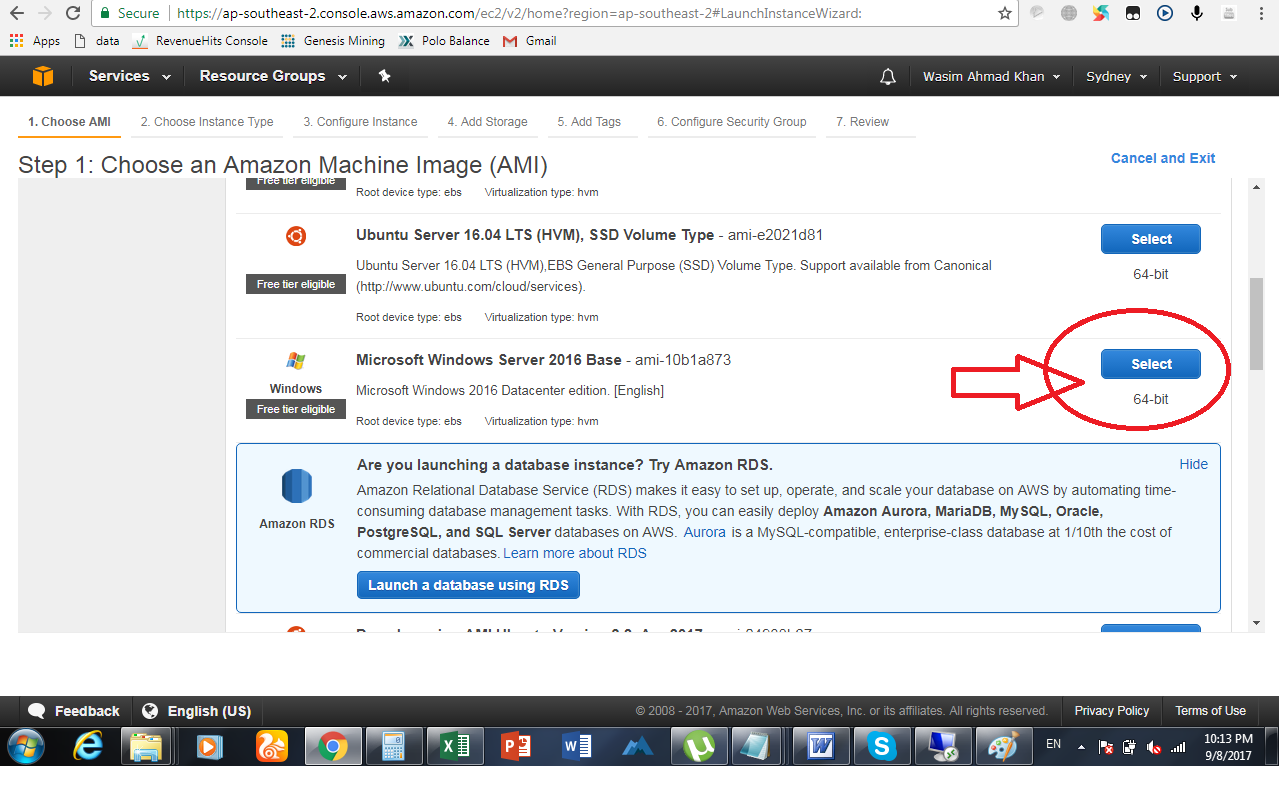Click the browser address bar URL
The height and width of the screenshot is (800, 1280).
pos(519,13)
